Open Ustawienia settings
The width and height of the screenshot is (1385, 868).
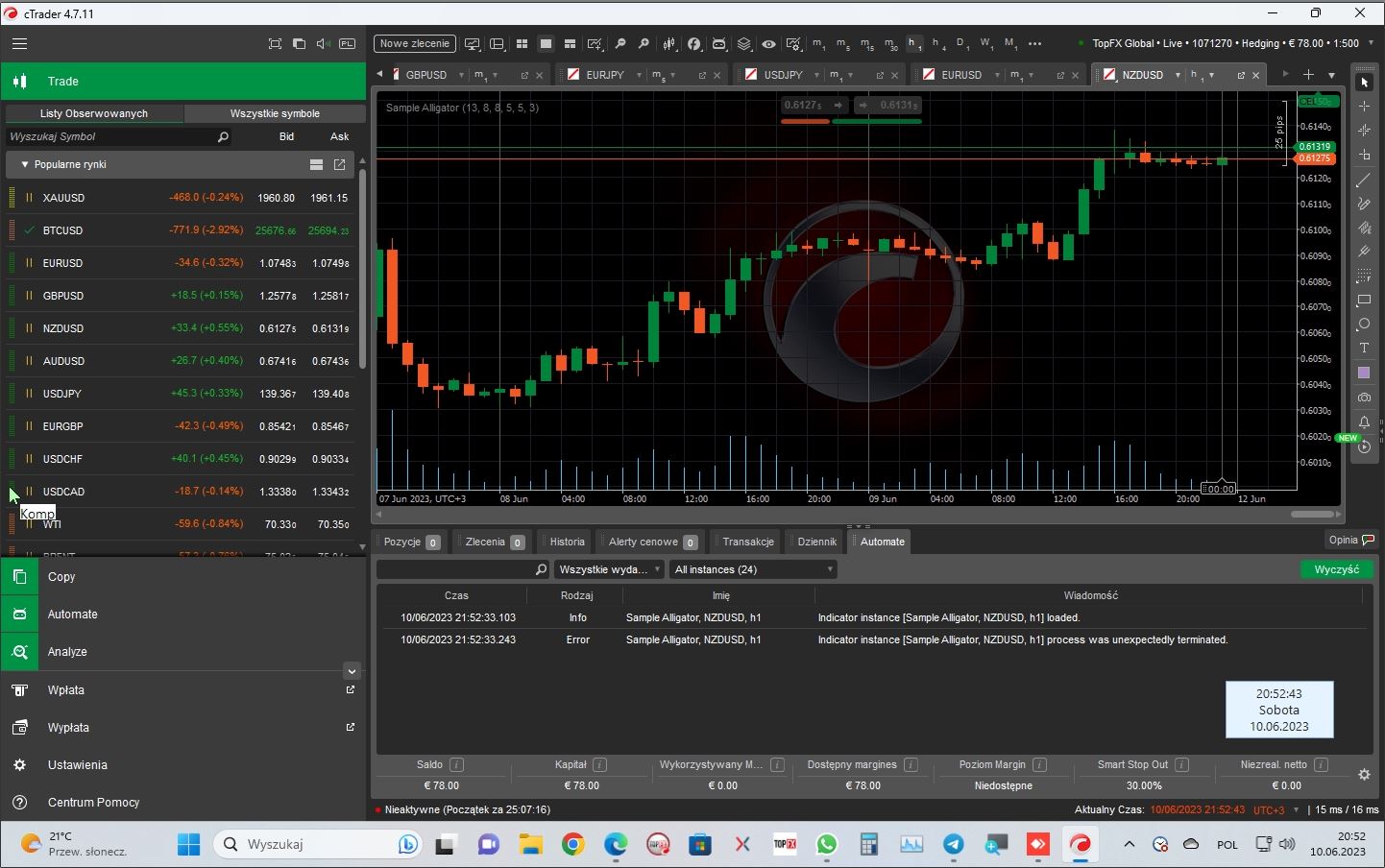tap(182, 765)
